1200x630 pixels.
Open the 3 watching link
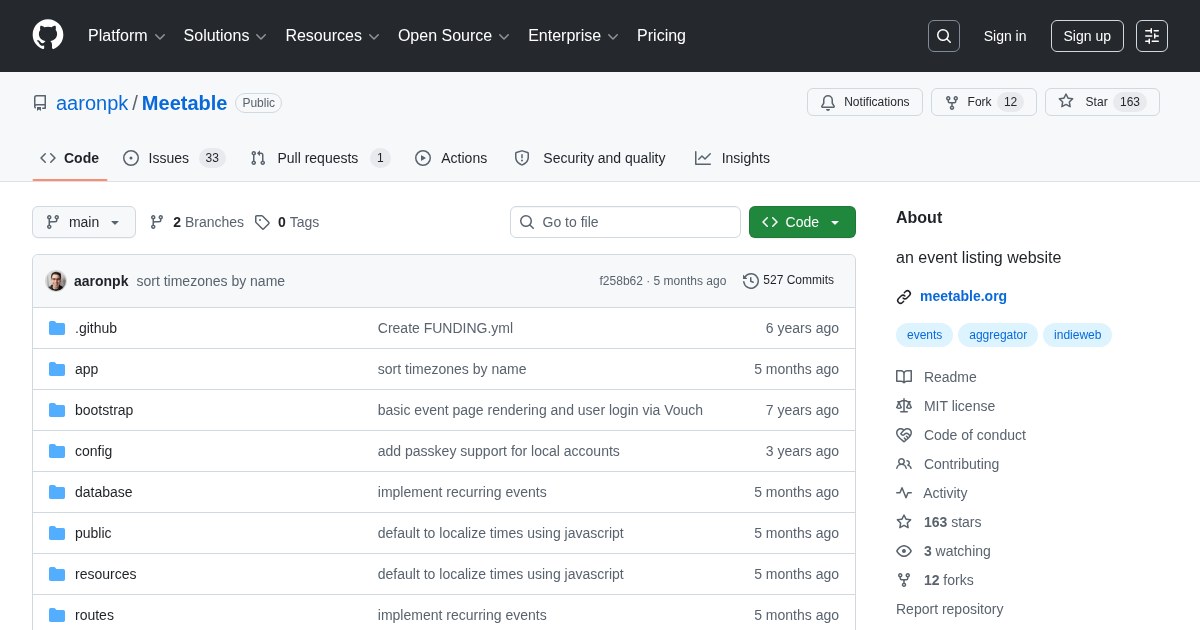(x=957, y=551)
